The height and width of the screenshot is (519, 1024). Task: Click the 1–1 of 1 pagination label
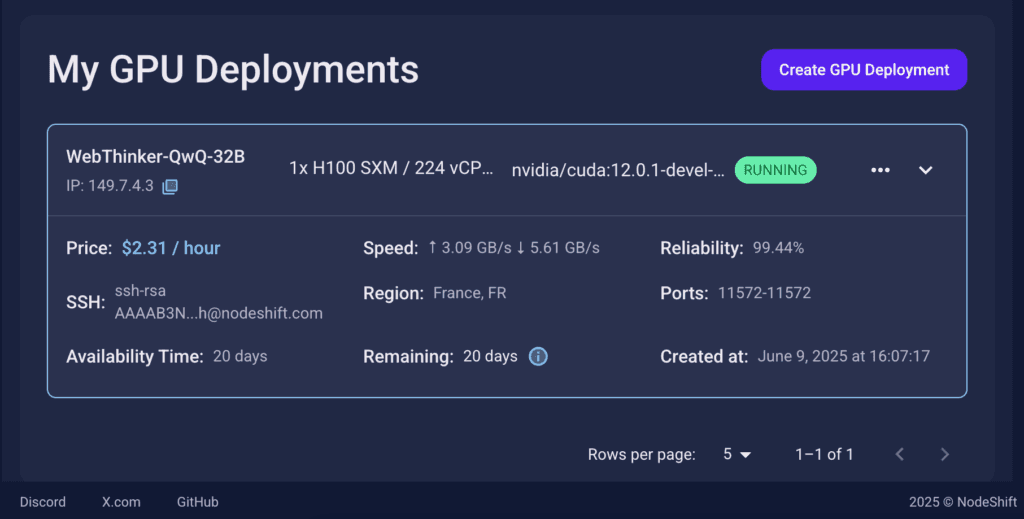824,454
